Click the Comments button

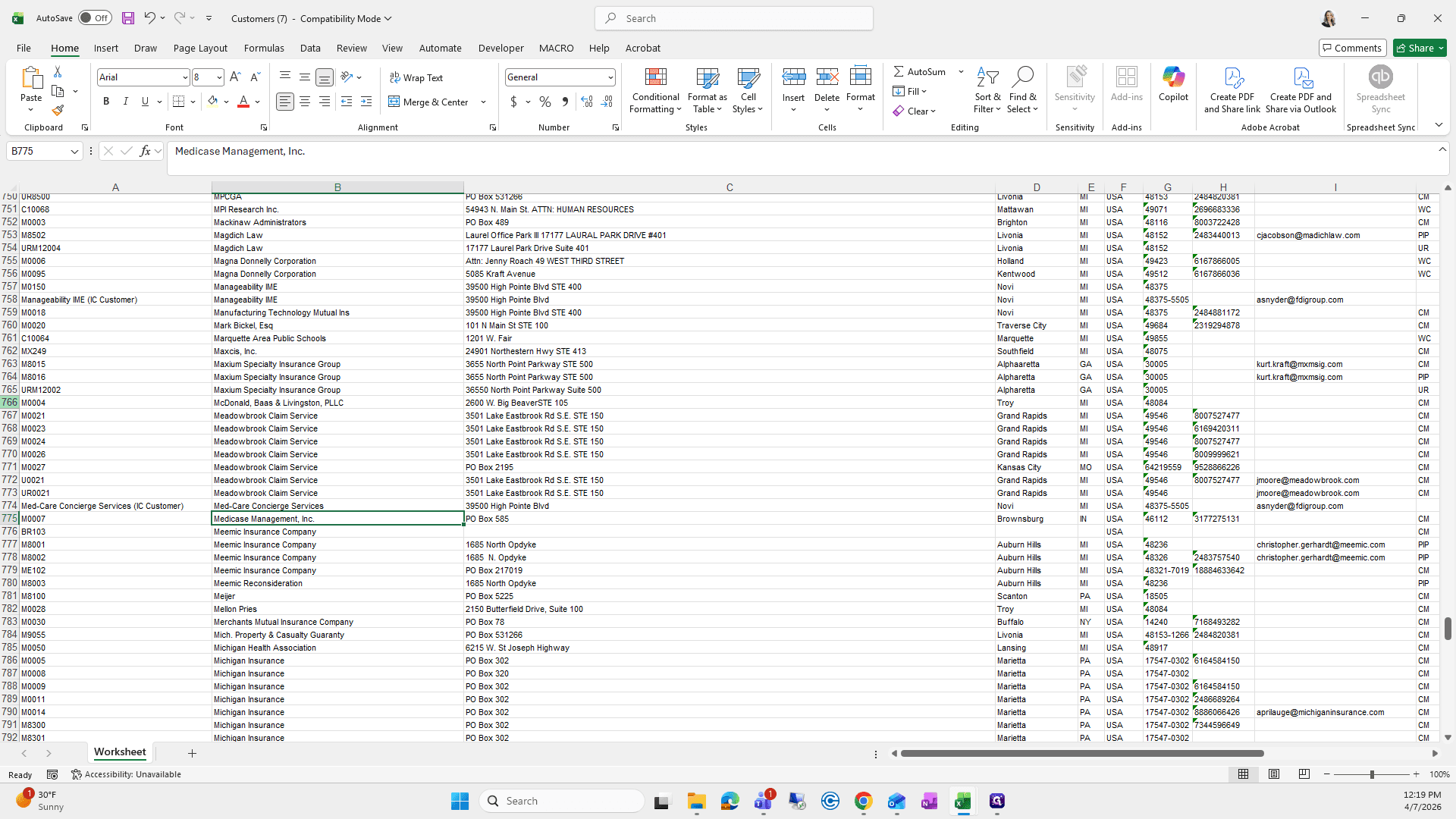click(x=1353, y=48)
